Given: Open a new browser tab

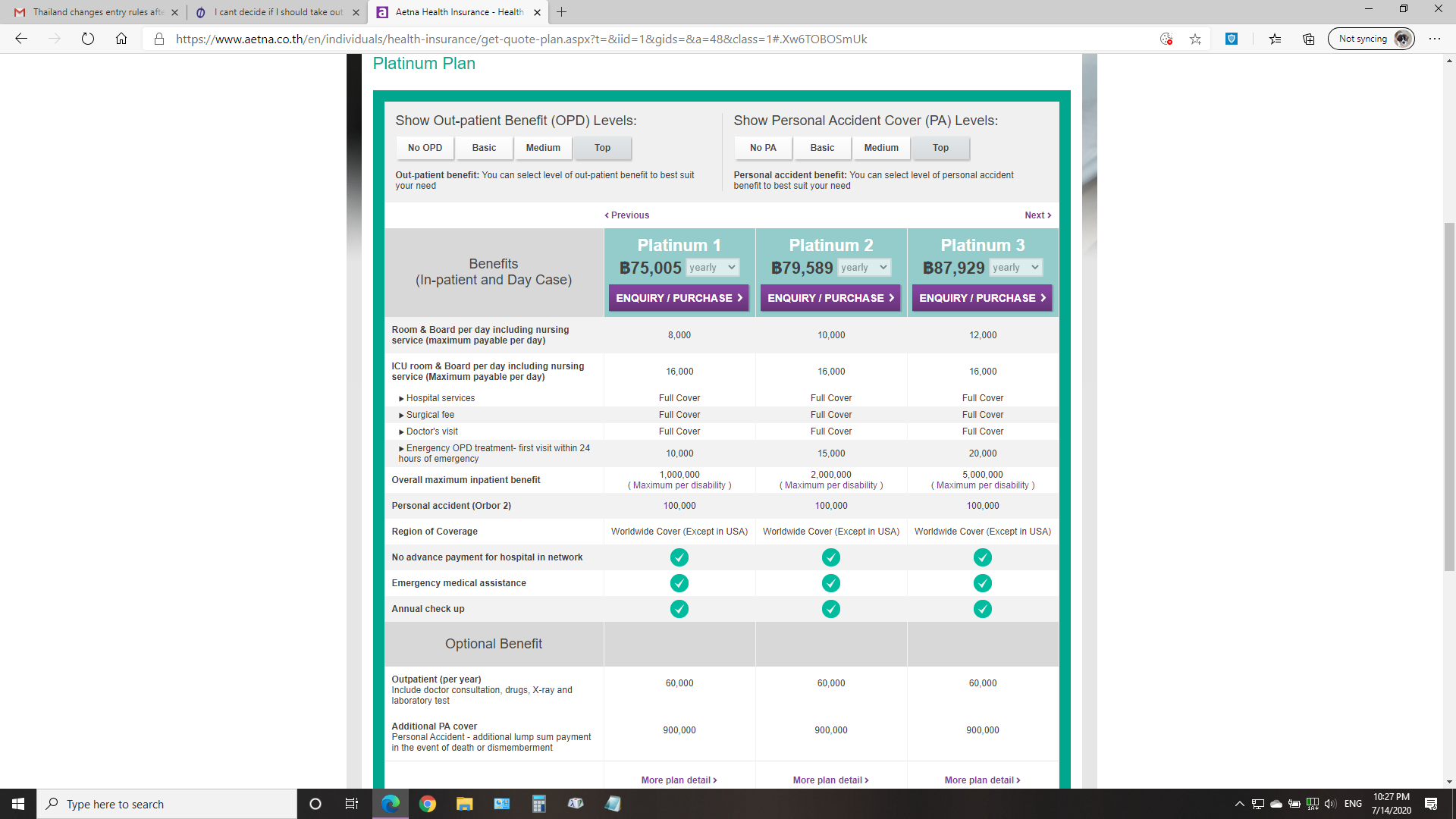Looking at the screenshot, I should click(x=561, y=12).
